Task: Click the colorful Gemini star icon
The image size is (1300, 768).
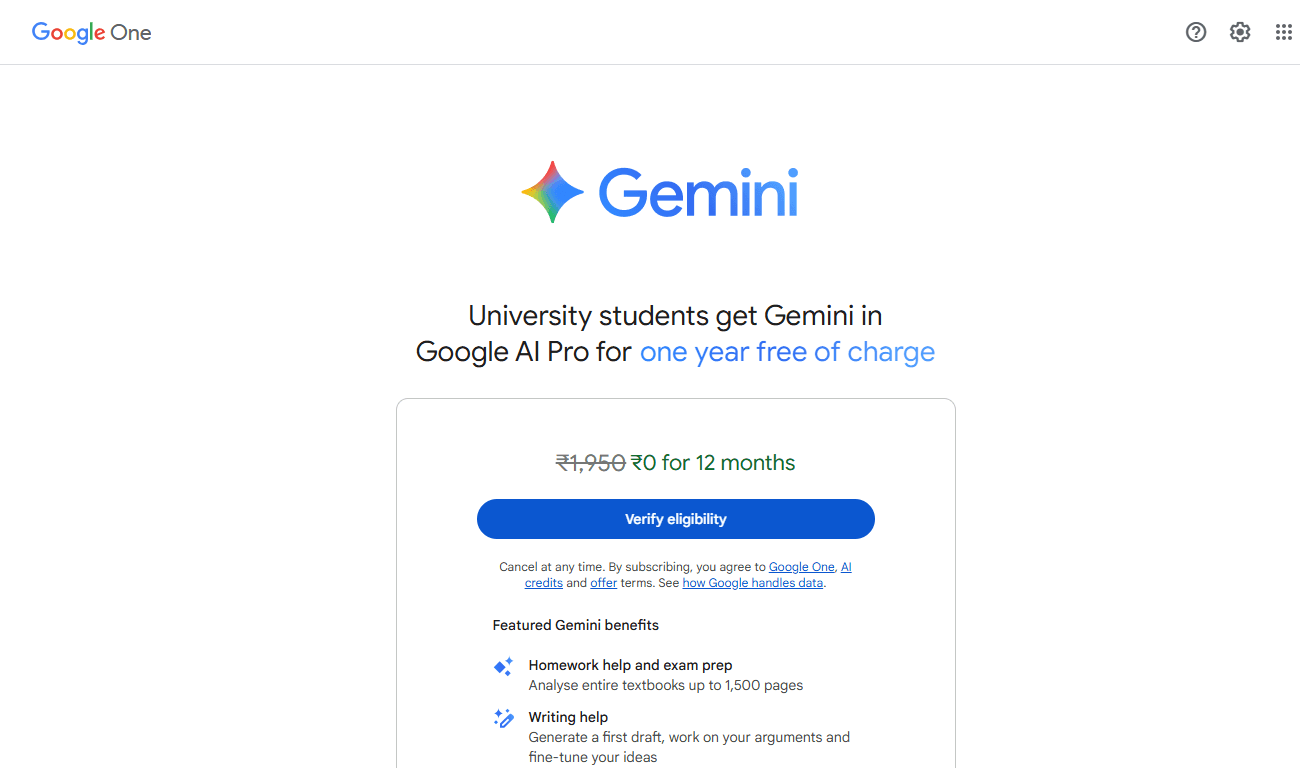Action: (552, 192)
